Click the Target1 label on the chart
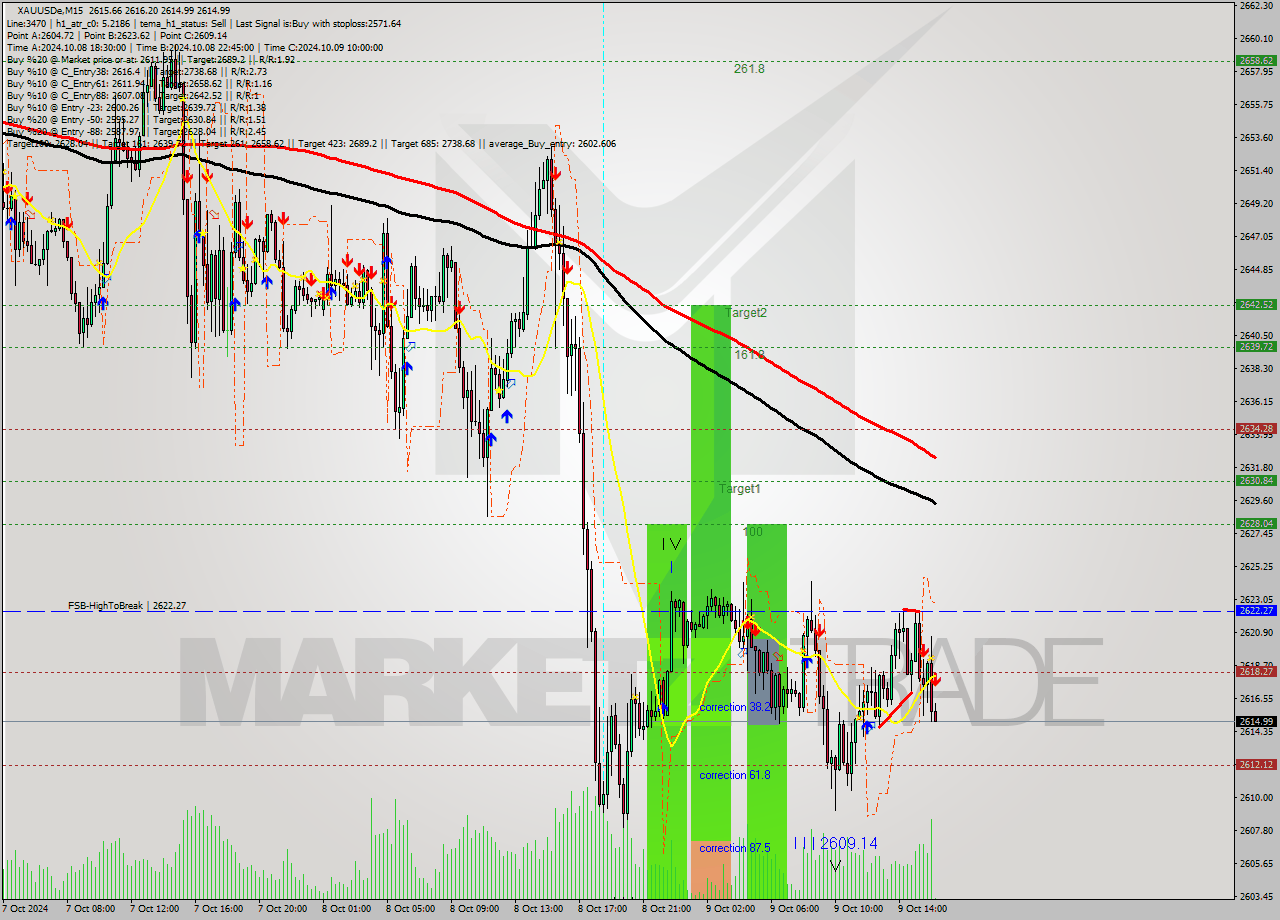Screen dimensions: 1280x920 click(x=740, y=489)
